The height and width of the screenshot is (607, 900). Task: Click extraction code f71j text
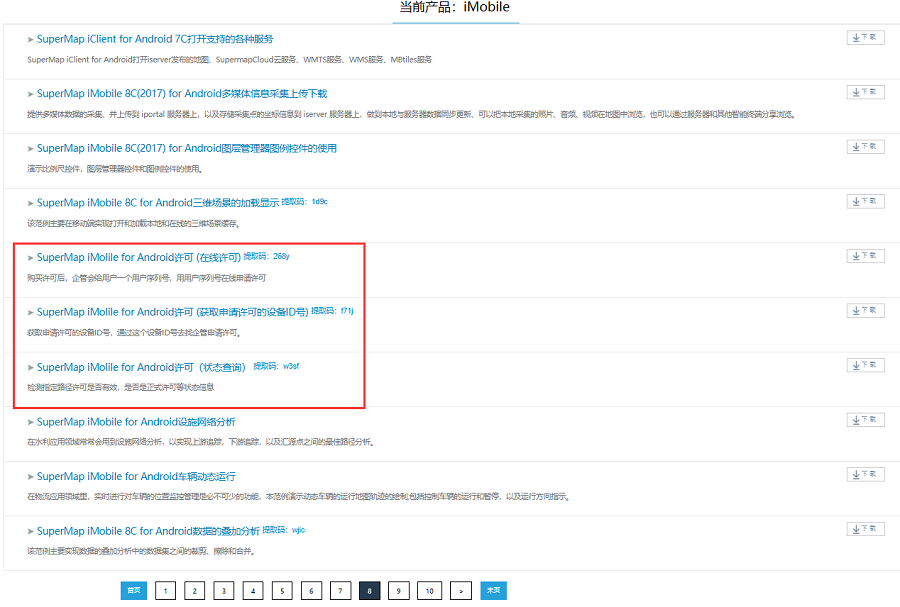click(x=332, y=310)
